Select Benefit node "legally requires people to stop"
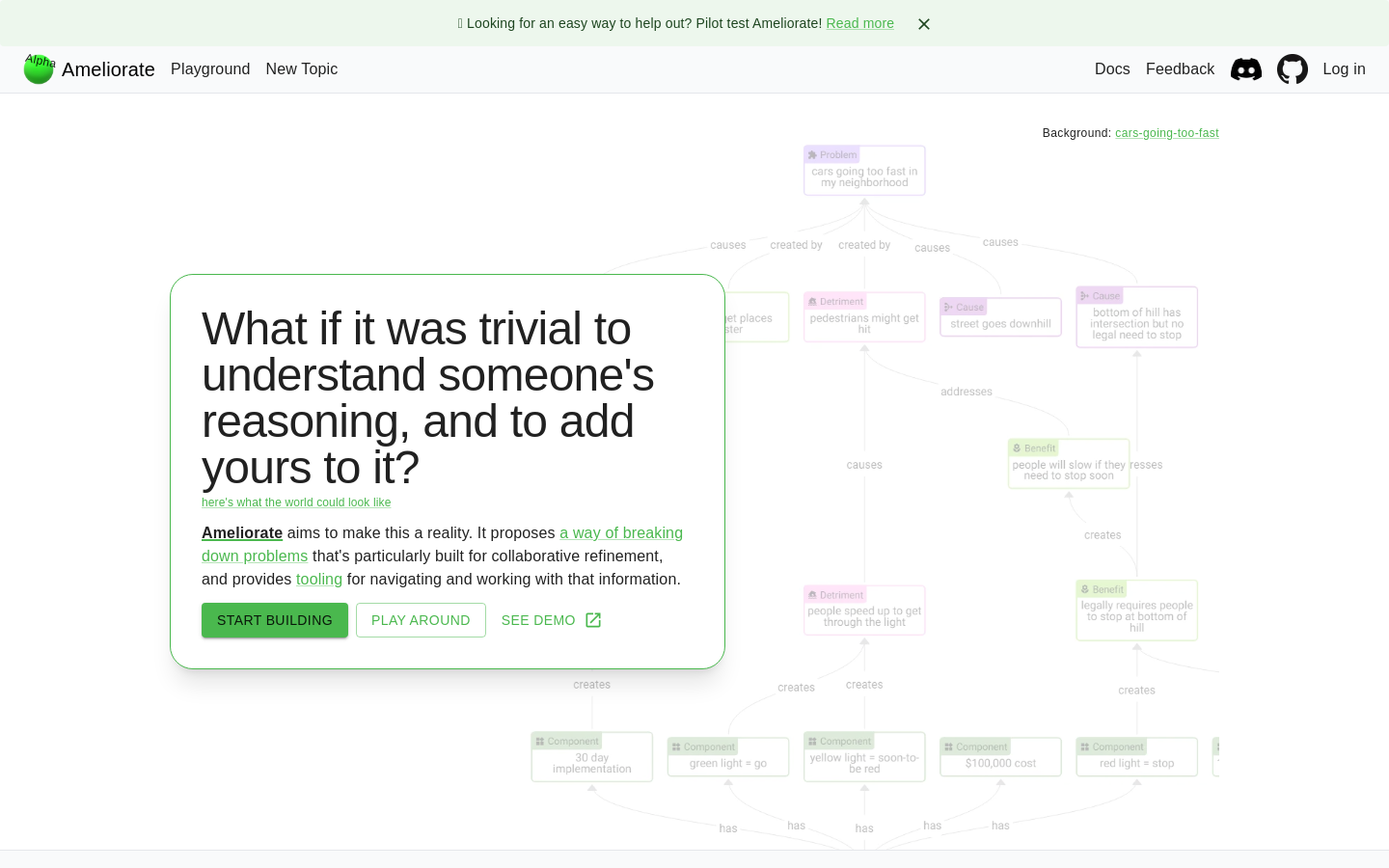1389x868 pixels. (x=1136, y=610)
